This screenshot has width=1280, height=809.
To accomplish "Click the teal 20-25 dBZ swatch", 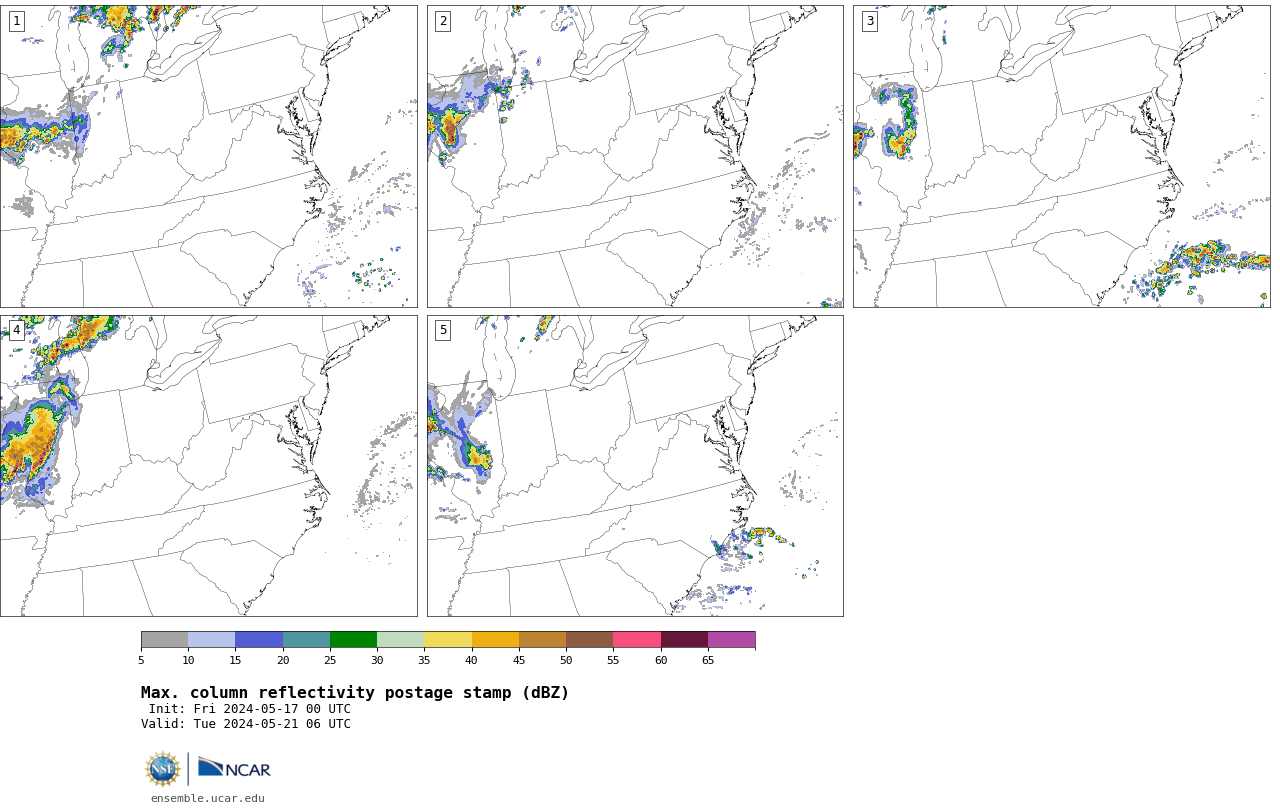I will point(306,640).
